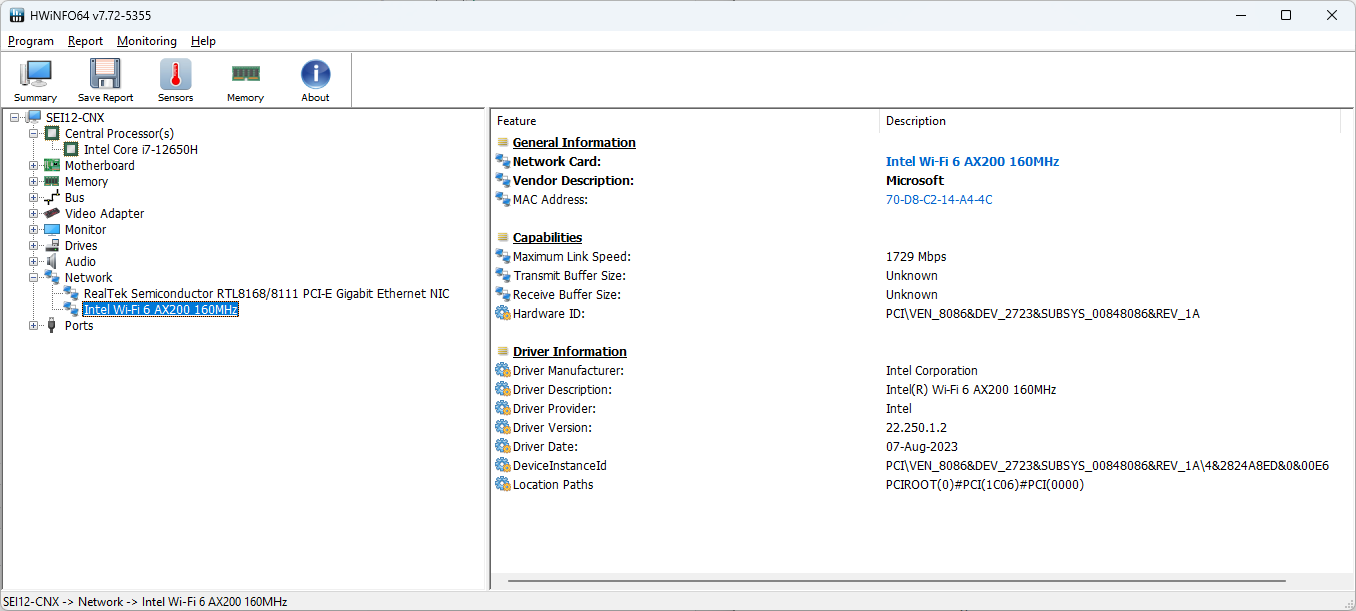Click the MAC Address network icon
The width and height of the screenshot is (1356, 611).
click(x=503, y=200)
